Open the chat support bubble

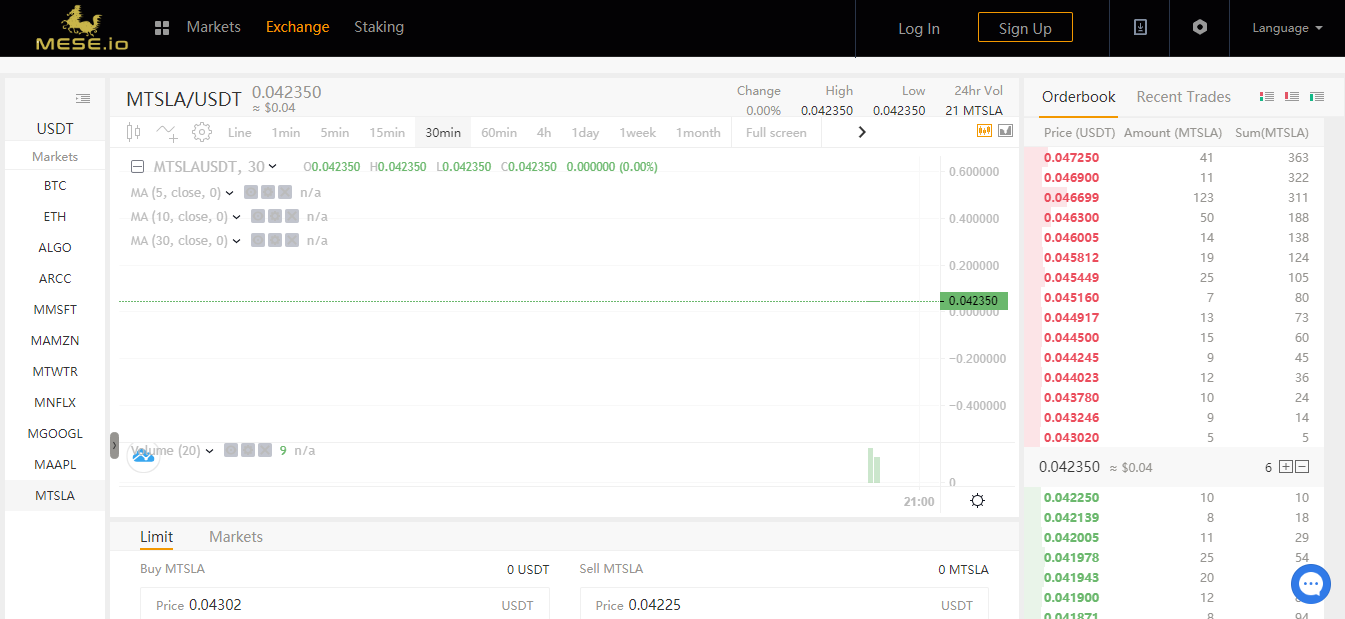click(x=1311, y=584)
